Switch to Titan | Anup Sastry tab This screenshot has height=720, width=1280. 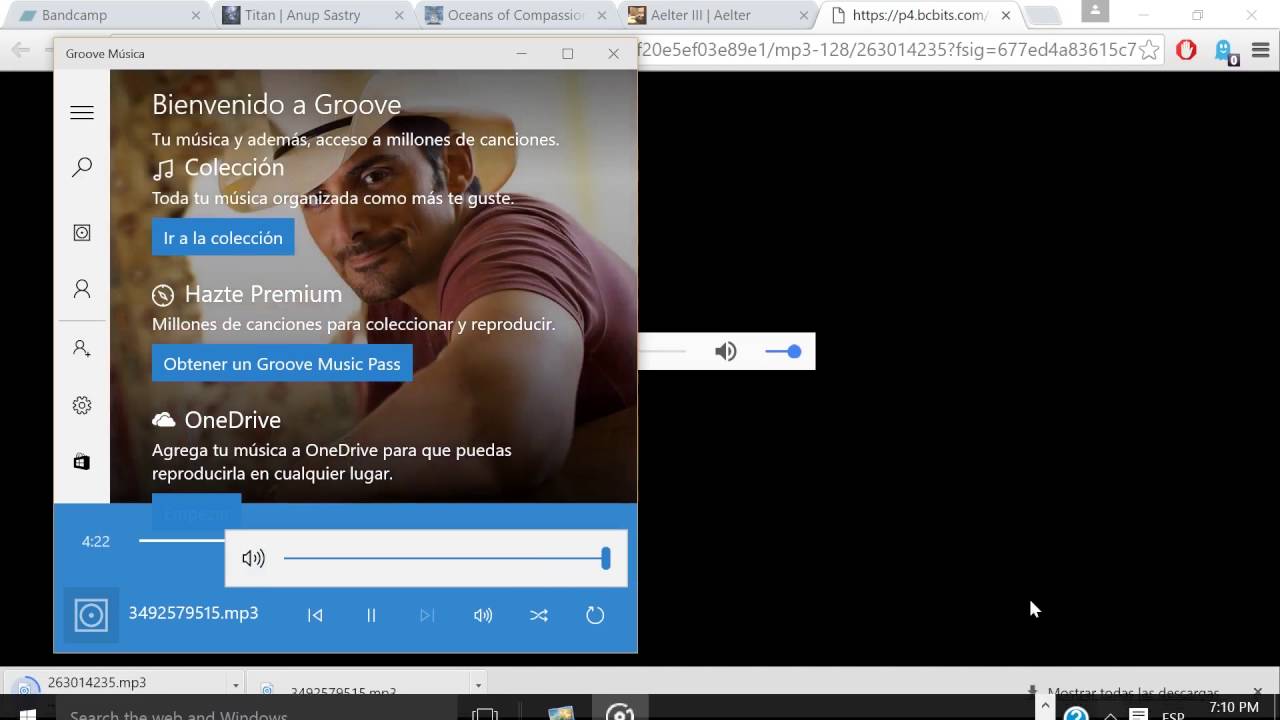311,15
